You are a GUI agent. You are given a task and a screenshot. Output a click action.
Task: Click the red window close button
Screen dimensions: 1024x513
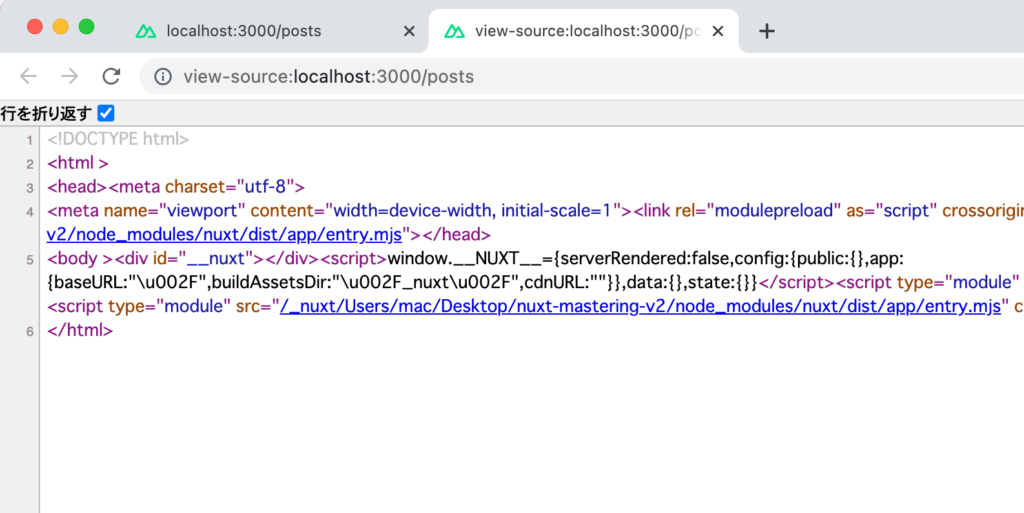click(34, 27)
